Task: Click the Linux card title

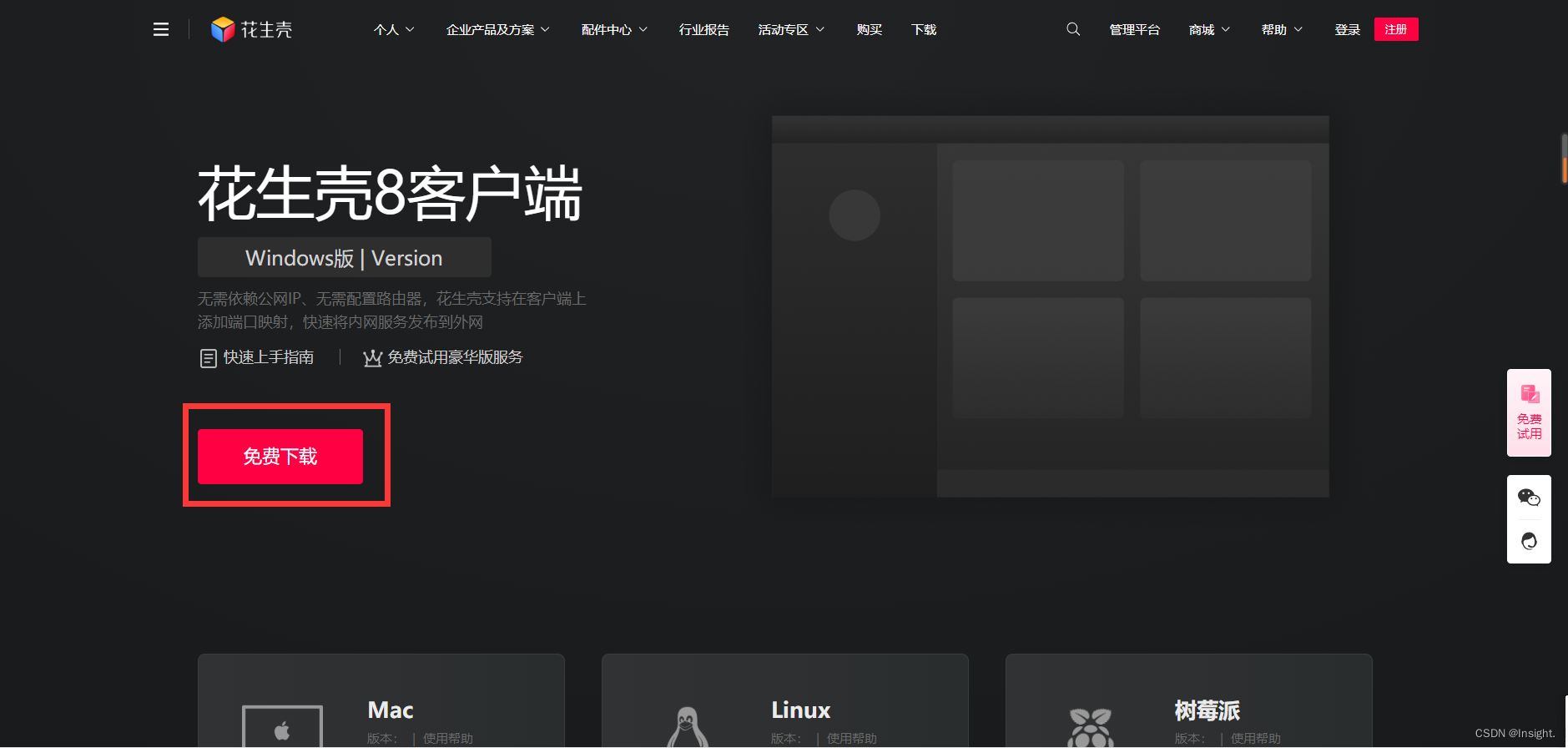Action: [801, 710]
